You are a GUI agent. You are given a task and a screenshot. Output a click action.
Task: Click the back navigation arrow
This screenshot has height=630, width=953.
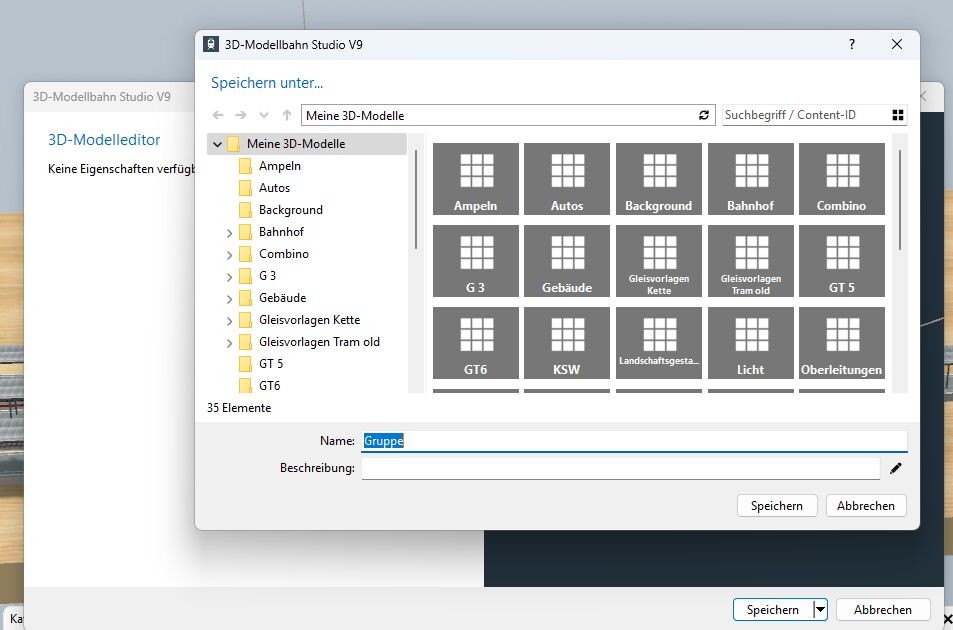pyautogui.click(x=218, y=116)
